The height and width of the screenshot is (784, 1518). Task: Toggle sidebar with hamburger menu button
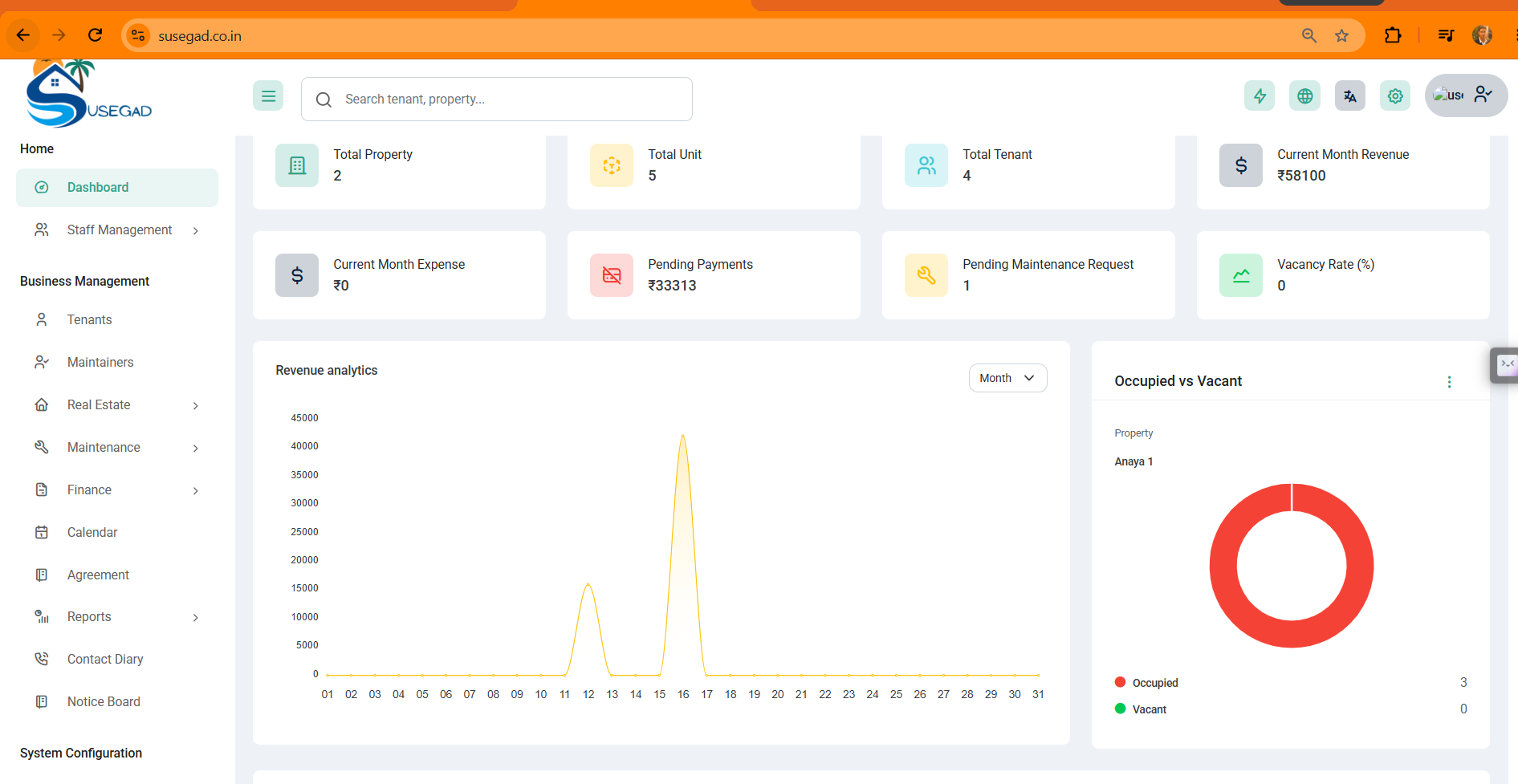point(268,96)
